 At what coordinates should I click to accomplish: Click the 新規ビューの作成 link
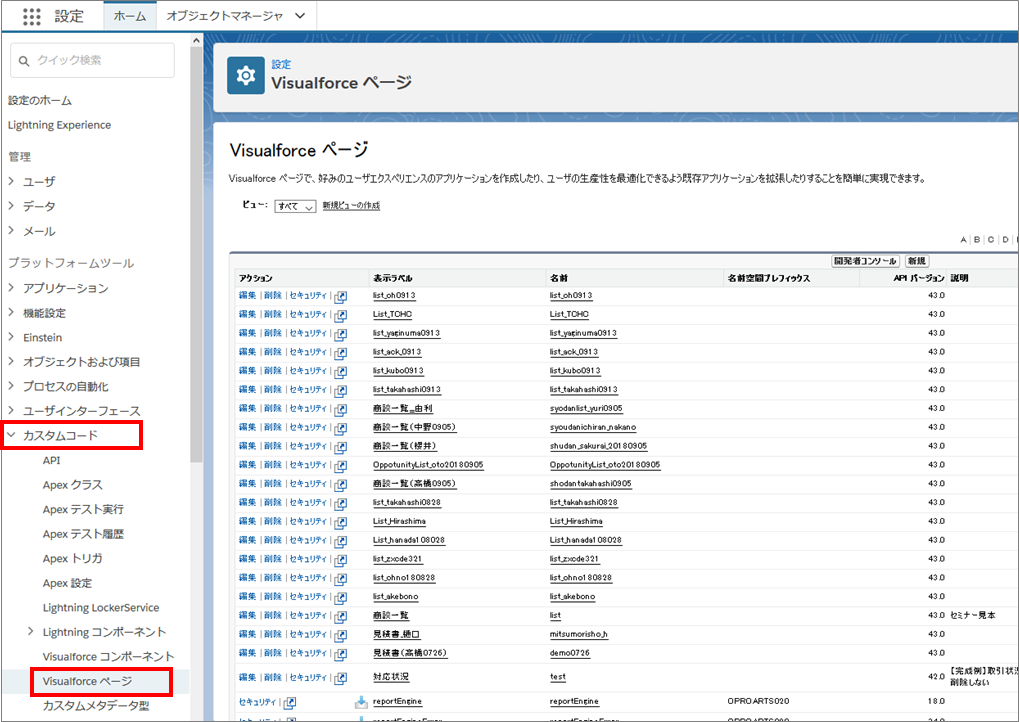click(350, 206)
